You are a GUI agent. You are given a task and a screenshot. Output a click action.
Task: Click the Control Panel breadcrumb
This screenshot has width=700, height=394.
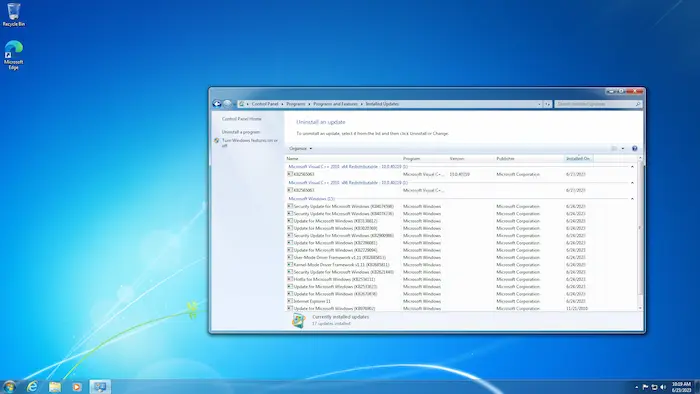click(265, 104)
